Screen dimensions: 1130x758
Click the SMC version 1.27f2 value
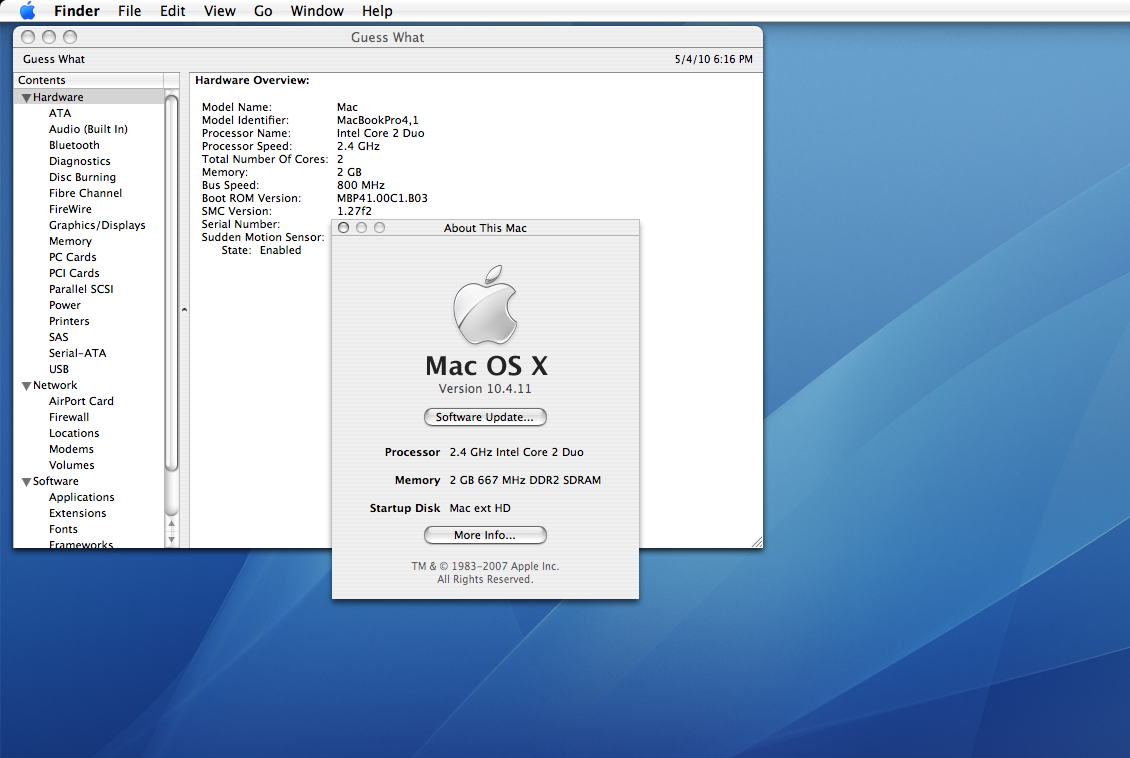click(x=354, y=211)
